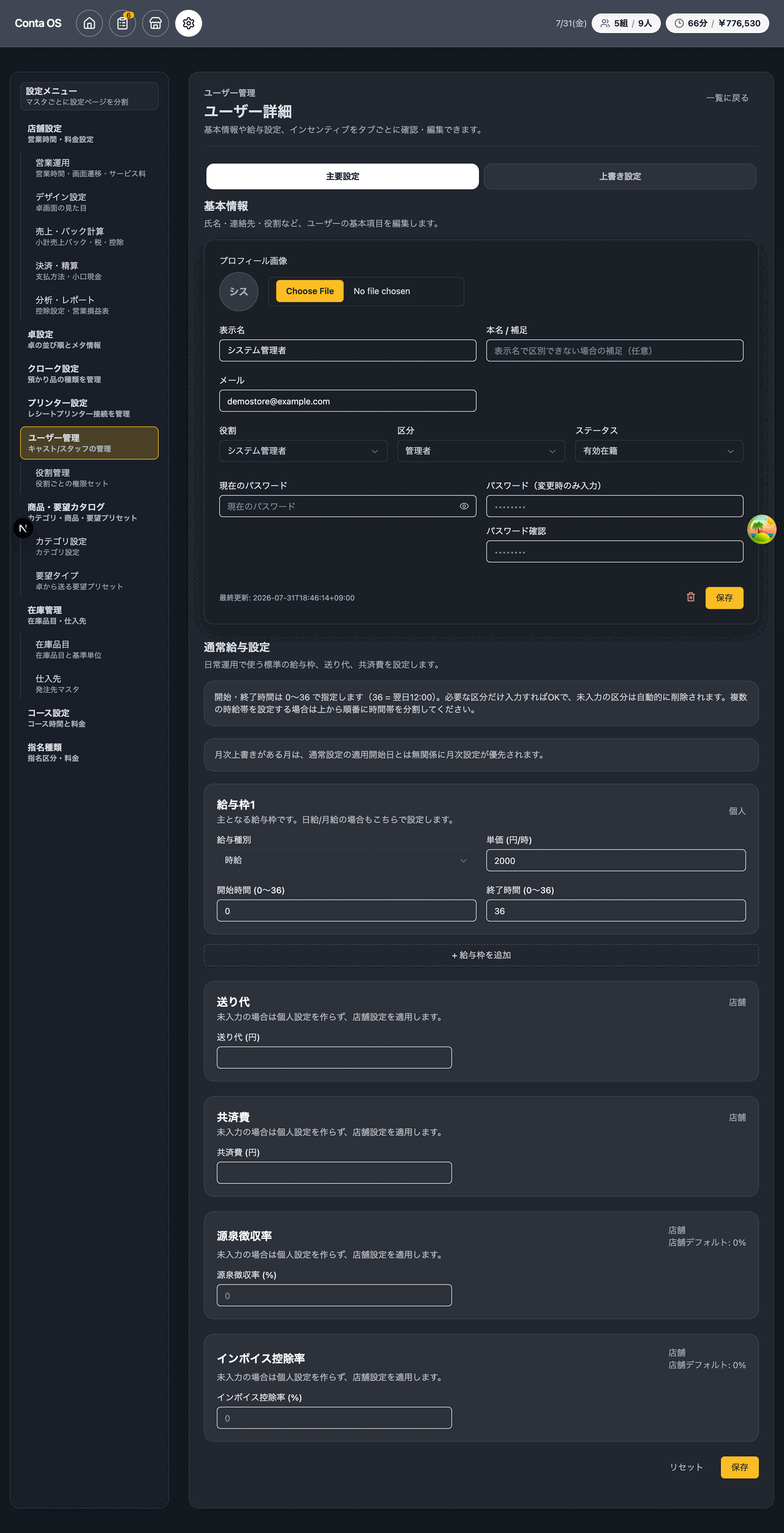Click the インボイス控除率 (%) input field
Viewport: 784px width, 1533px height.
334,1418
